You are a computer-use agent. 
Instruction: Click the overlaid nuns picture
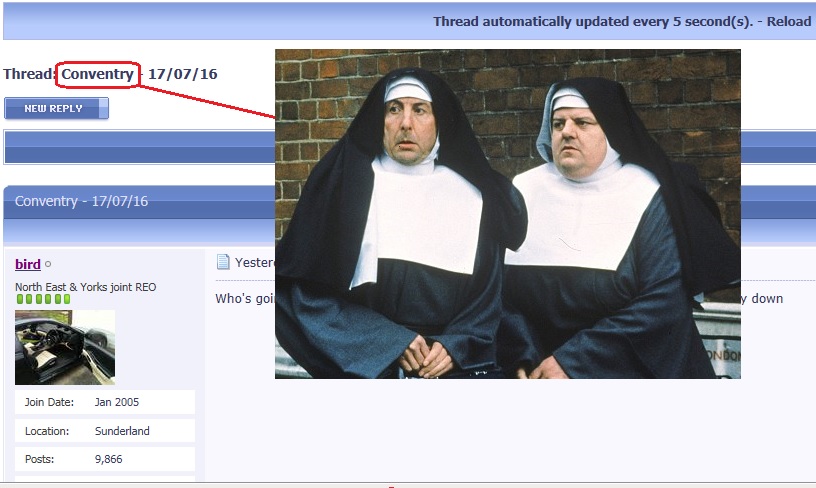[507, 214]
